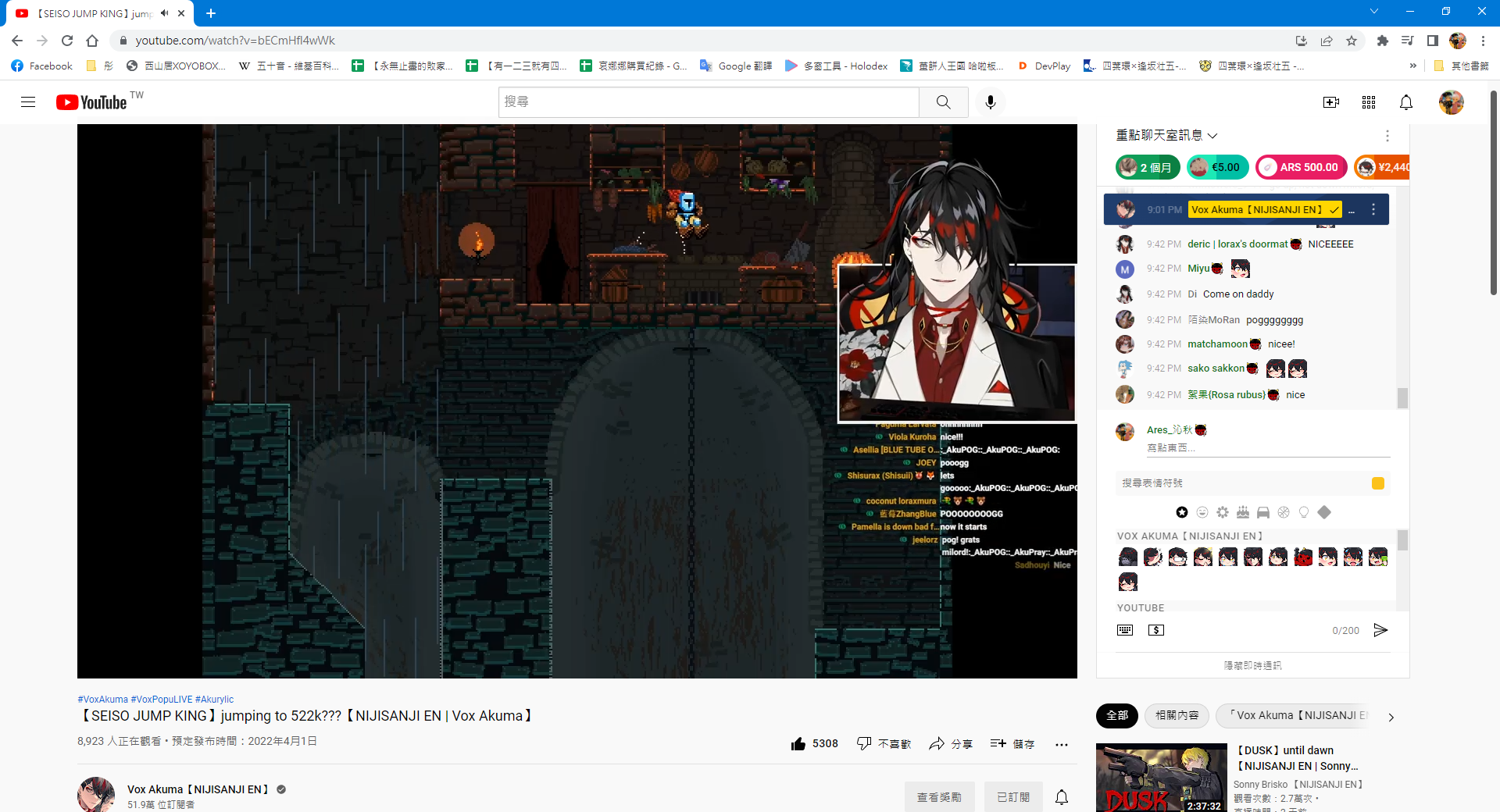Insert the gorilla Vox emote
Image resolution: width=1500 pixels, height=812 pixels.
click(1128, 557)
